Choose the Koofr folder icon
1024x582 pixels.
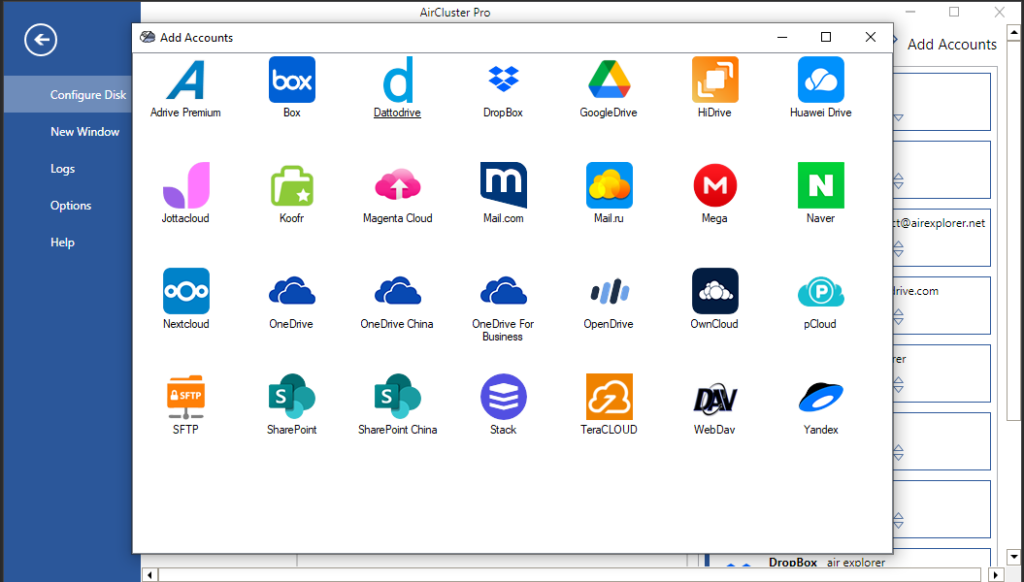(x=292, y=186)
